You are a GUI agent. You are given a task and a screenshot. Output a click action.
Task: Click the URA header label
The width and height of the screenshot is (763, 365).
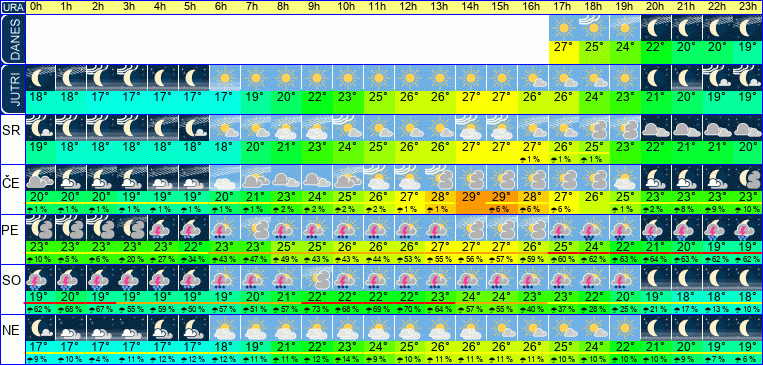pos(12,7)
